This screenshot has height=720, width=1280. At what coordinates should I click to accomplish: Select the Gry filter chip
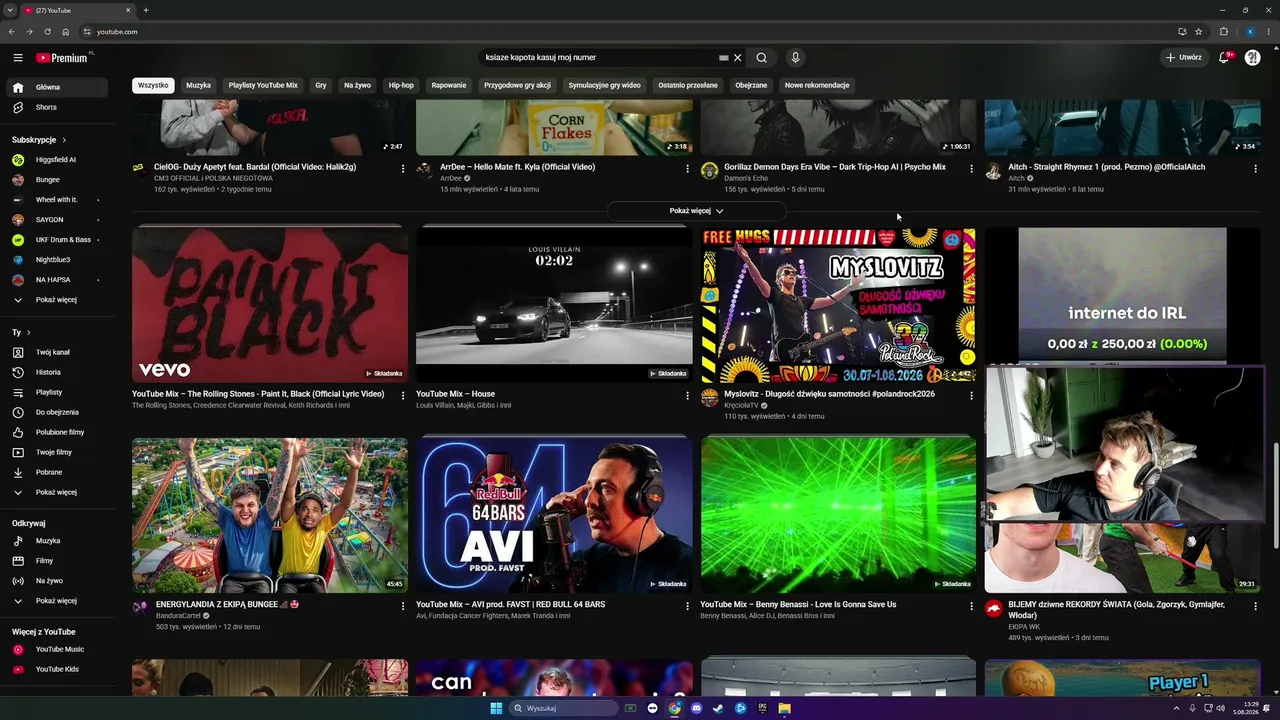click(321, 85)
